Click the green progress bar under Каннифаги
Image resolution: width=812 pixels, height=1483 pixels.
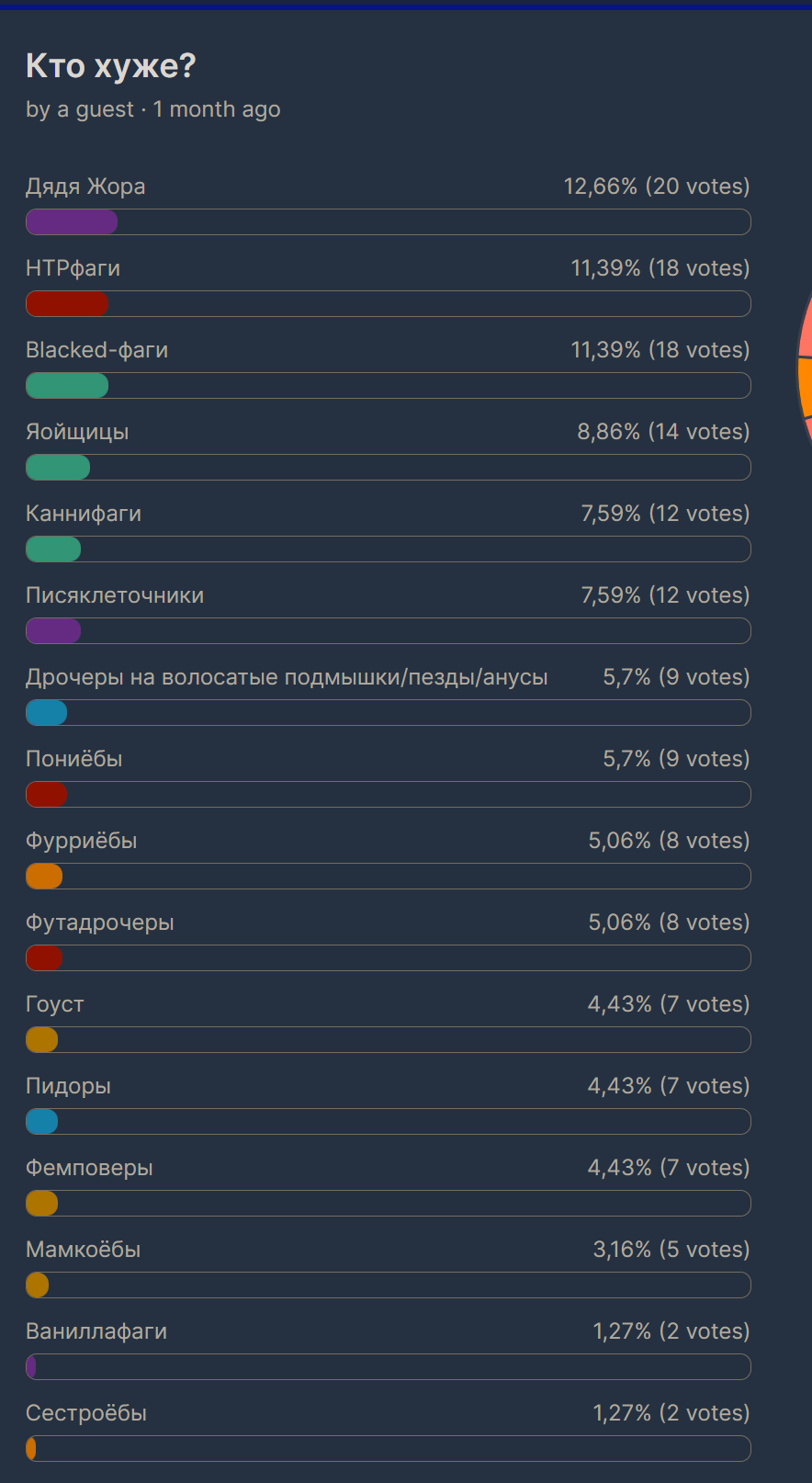pyautogui.click(x=53, y=549)
